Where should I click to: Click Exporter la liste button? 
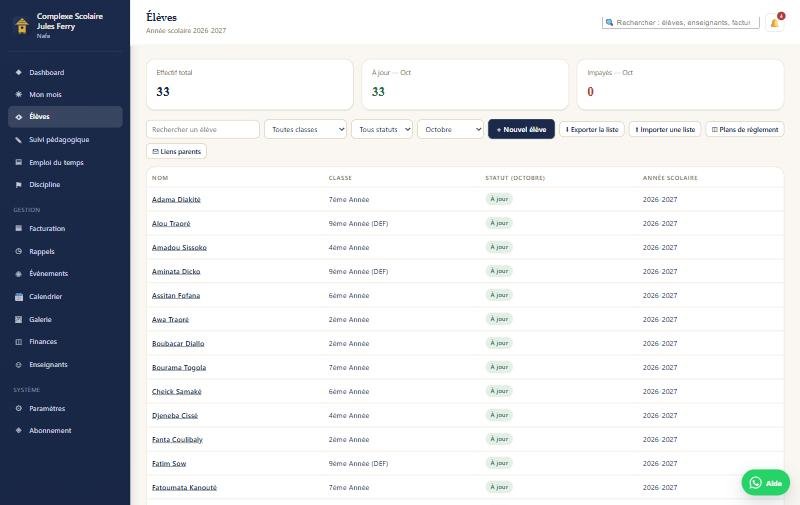point(592,130)
